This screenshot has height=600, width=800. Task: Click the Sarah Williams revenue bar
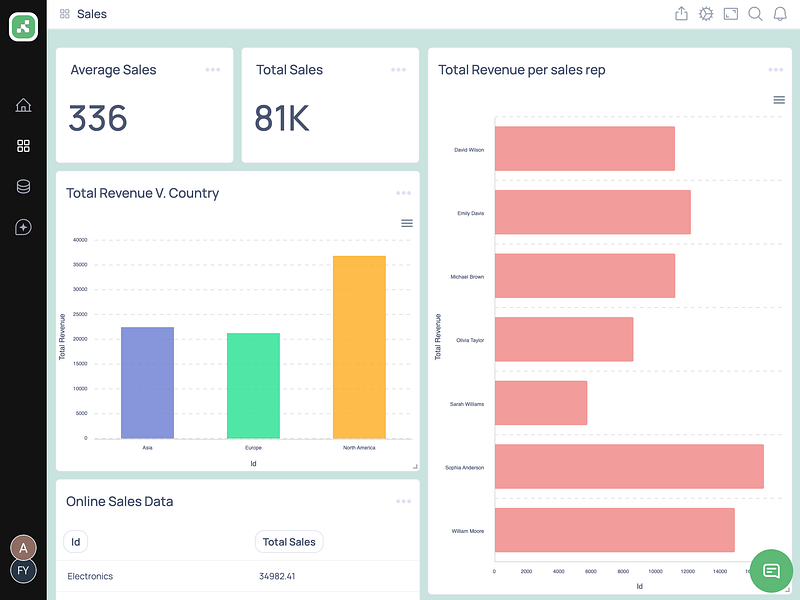click(541, 403)
